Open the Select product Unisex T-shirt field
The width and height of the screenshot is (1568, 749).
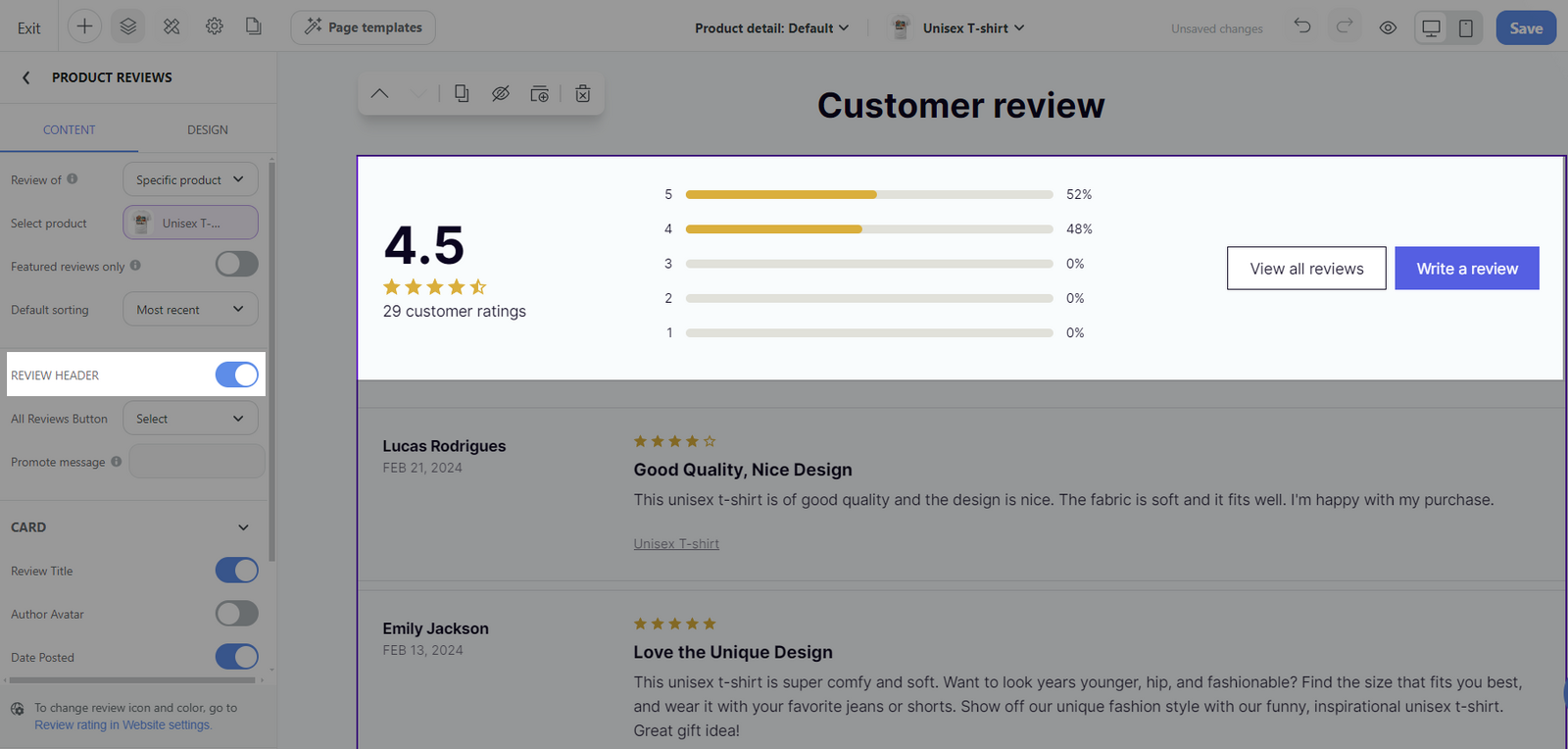(190, 223)
